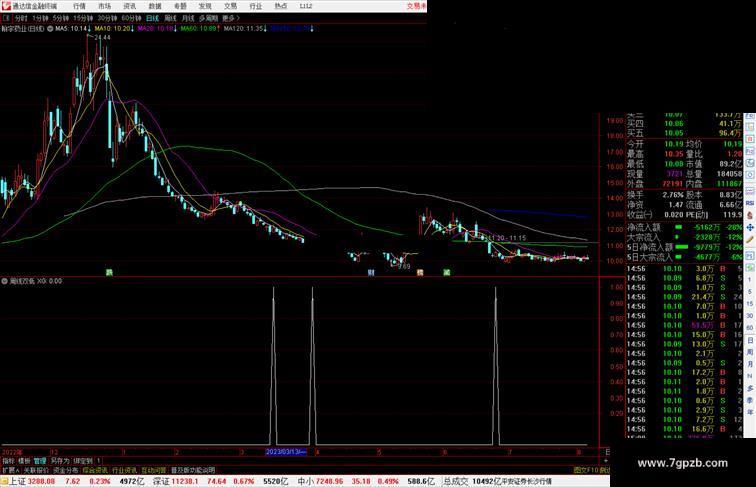Screen dimensions: 756x487
Task: Click the circle icon beside 翰宇药业(日线) label
Action: coord(50,29)
